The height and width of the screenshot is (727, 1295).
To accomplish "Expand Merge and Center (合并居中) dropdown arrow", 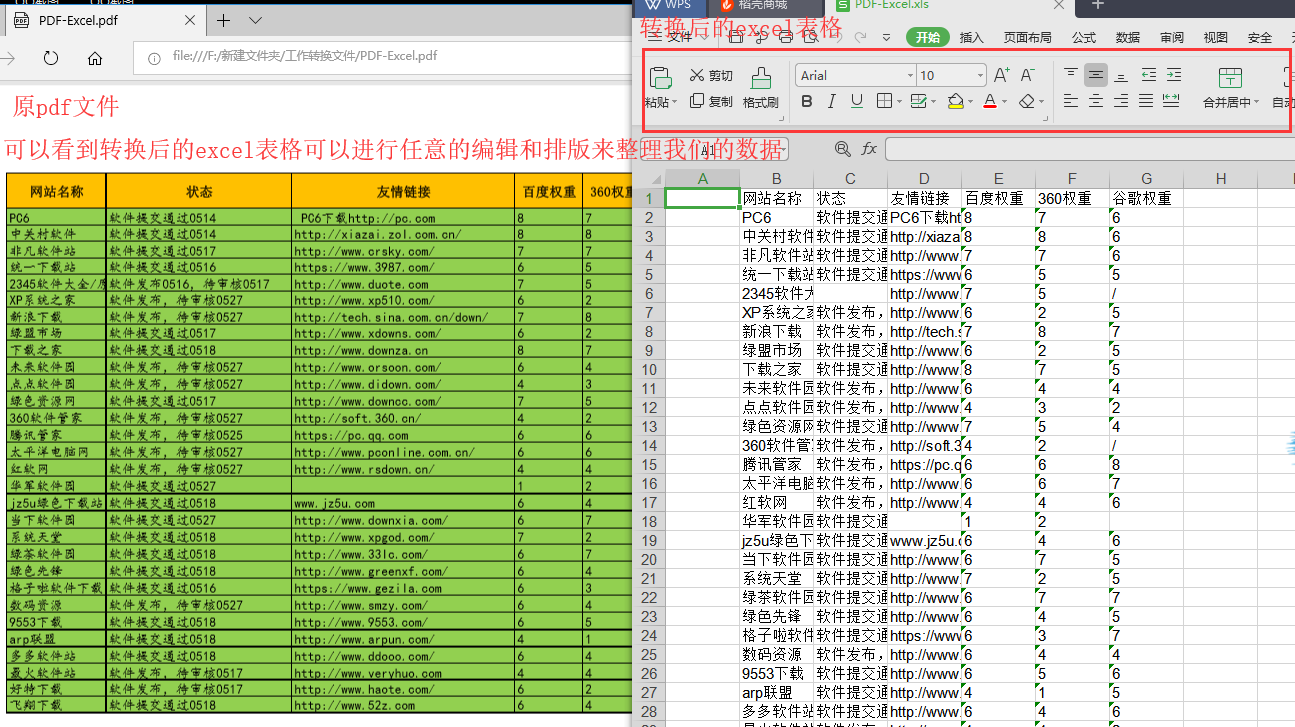I will coord(1257,102).
